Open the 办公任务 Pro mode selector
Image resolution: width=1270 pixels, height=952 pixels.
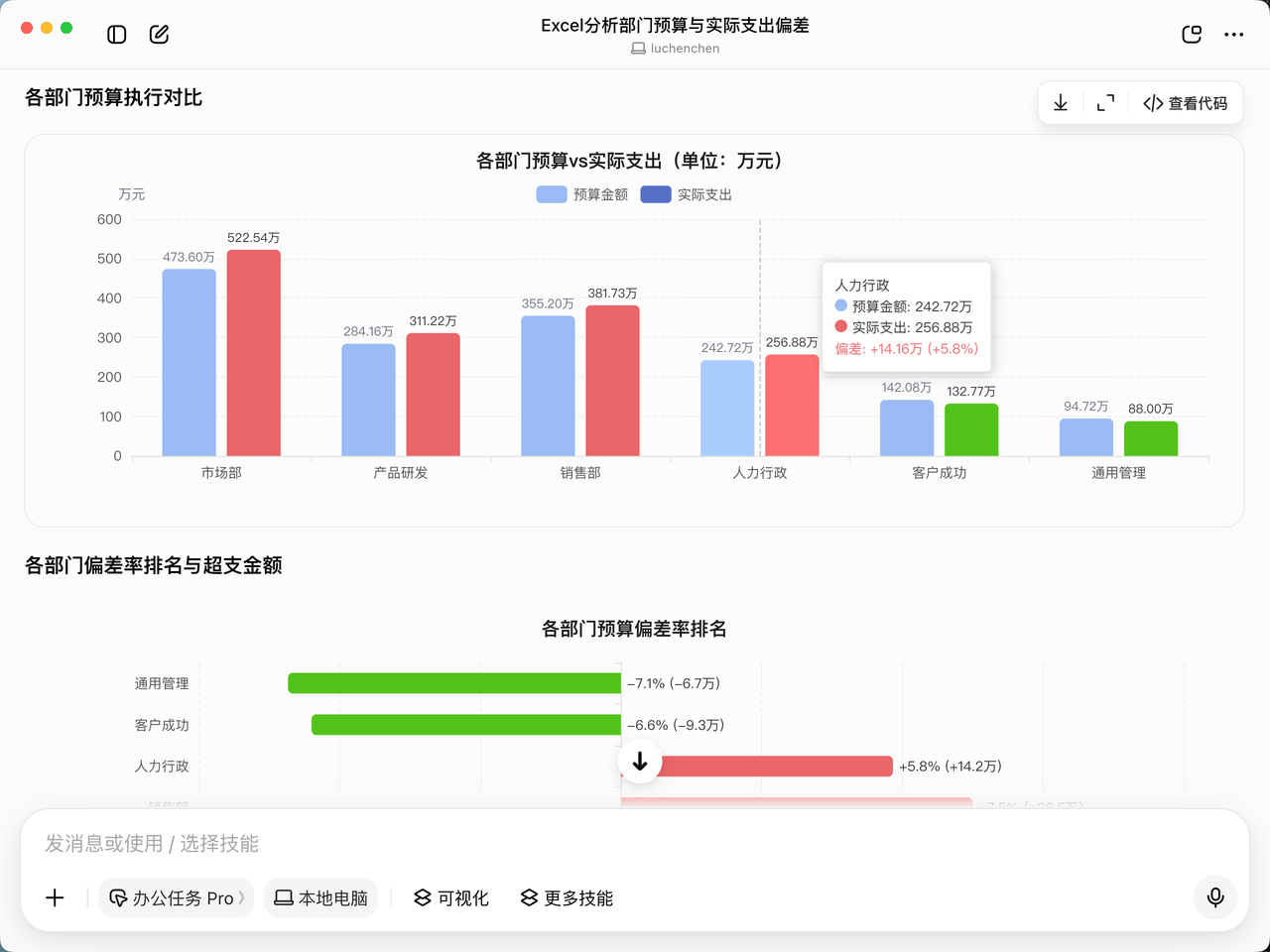177,897
